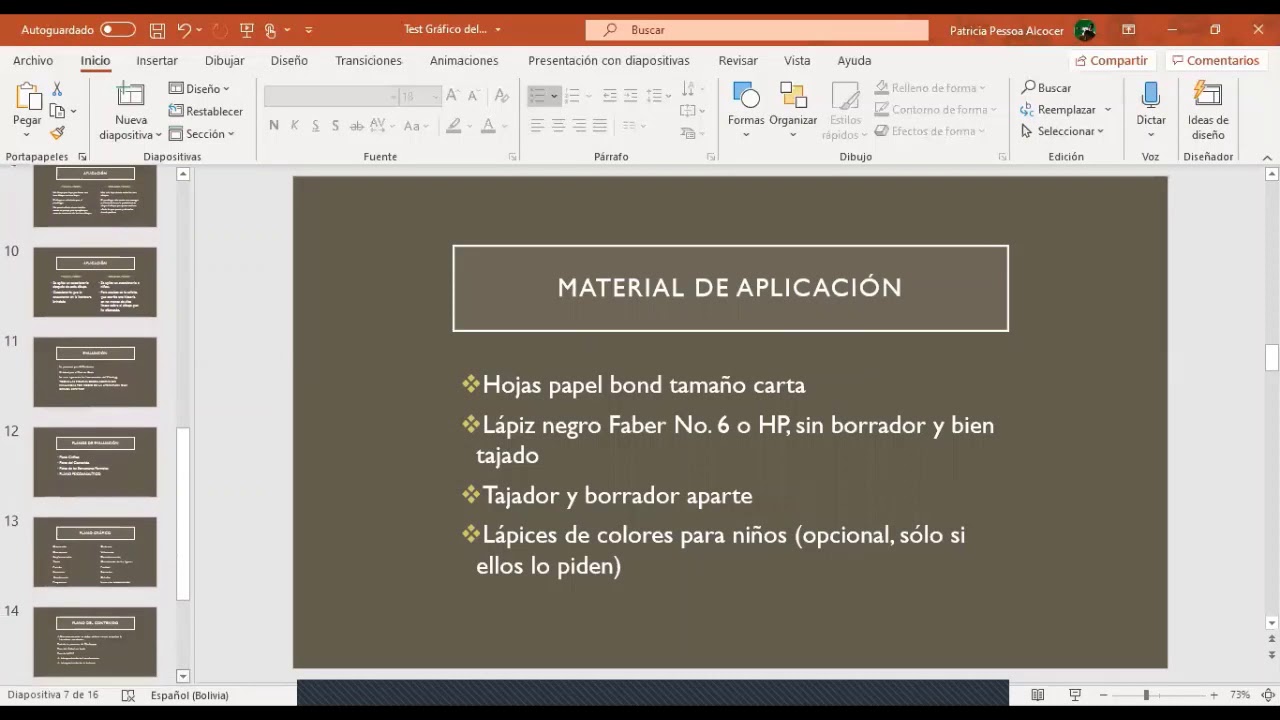The image size is (1280, 720).
Task: Click the Format Painter brush icon
Action: click(57, 133)
